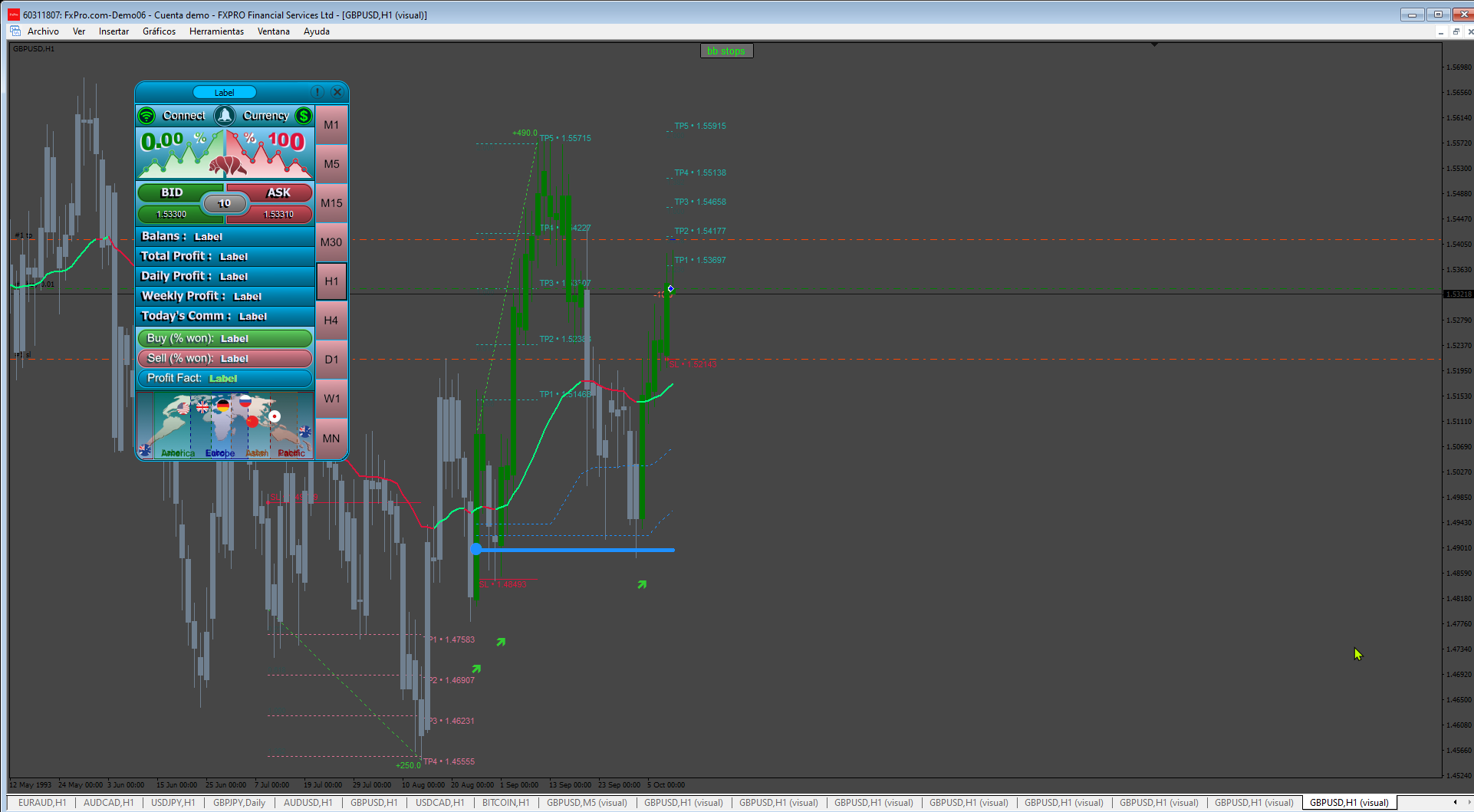Image resolution: width=1474 pixels, height=812 pixels.
Task: Click the red ASK button
Action: [x=278, y=192]
